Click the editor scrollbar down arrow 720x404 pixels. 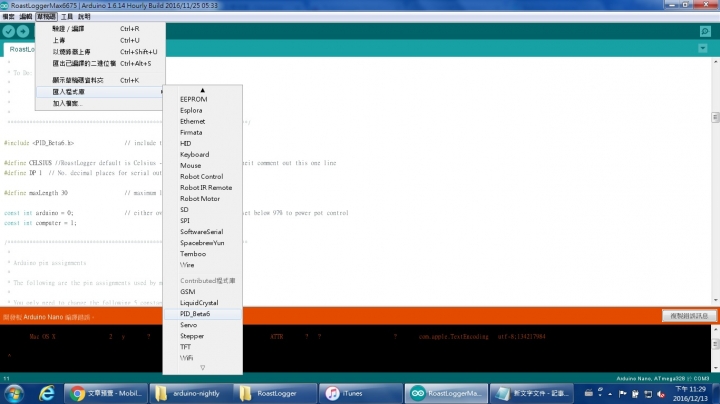715,301
